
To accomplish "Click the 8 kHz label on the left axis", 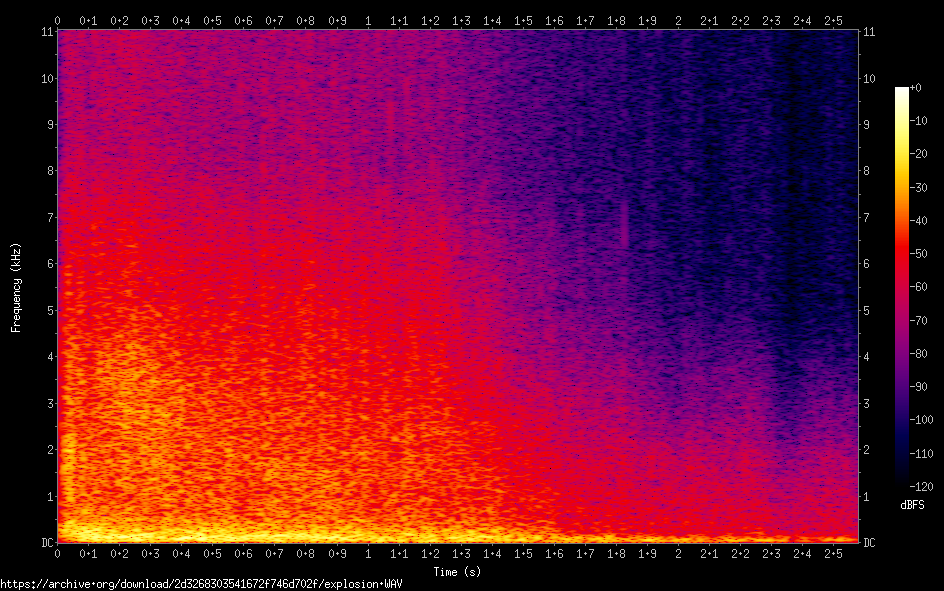I will coord(49,171).
